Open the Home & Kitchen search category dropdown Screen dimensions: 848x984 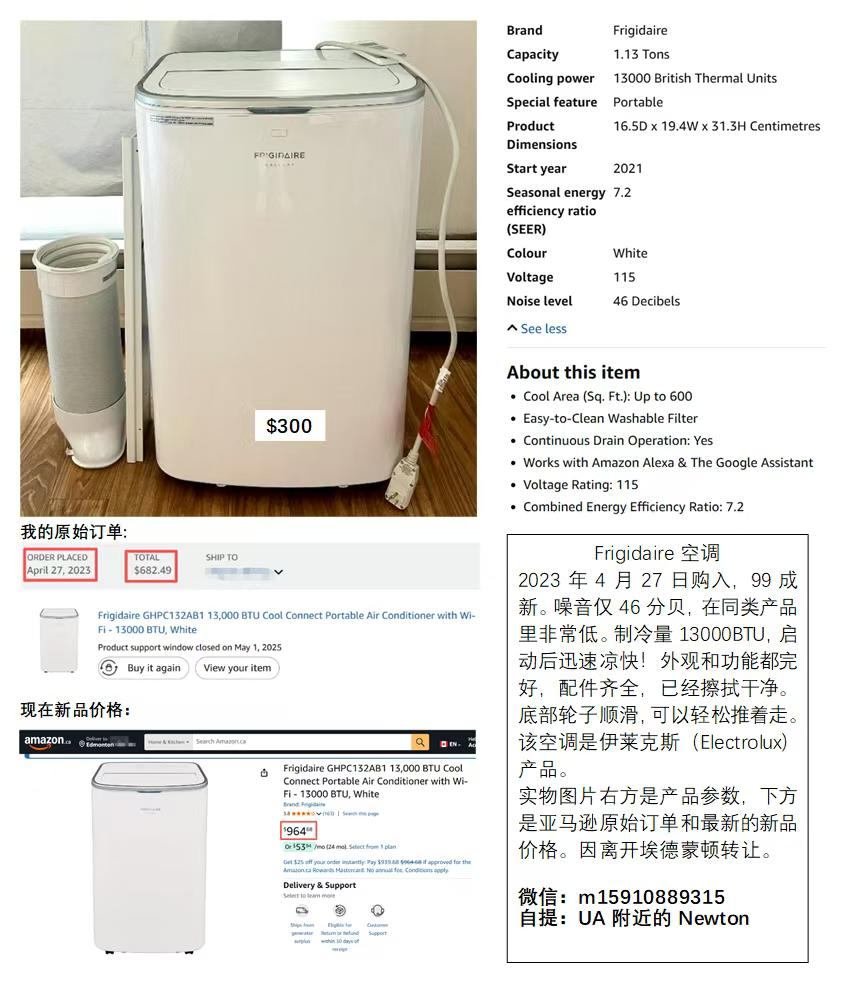click(168, 742)
